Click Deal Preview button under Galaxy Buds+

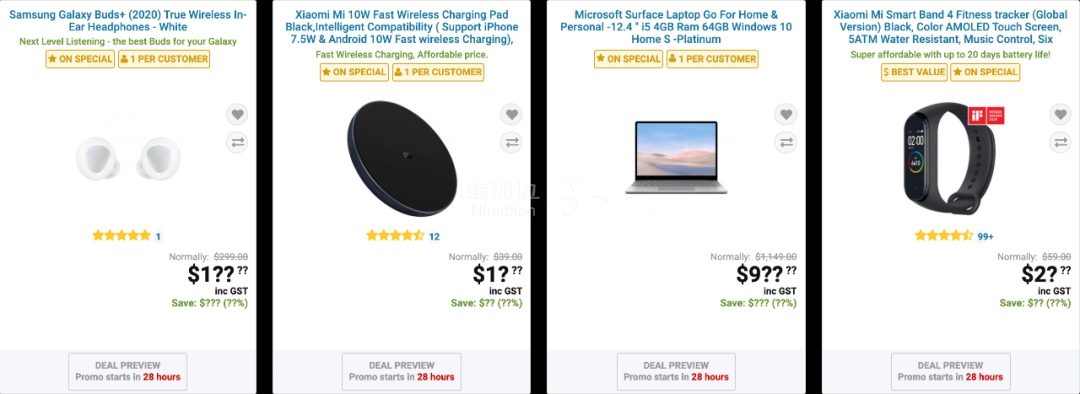click(128, 371)
